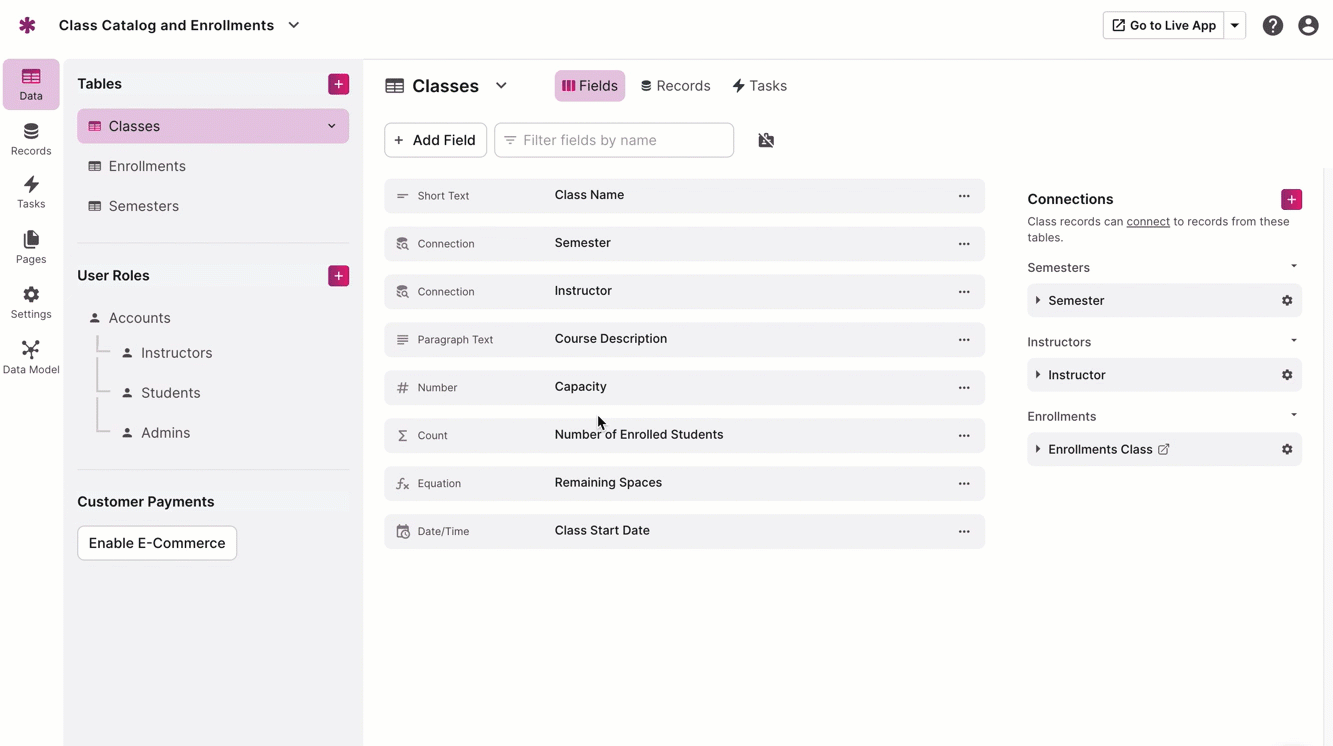This screenshot has height=746, width=1333.
Task: Open settings gear for Enrollments Class connection
Action: point(1287,450)
